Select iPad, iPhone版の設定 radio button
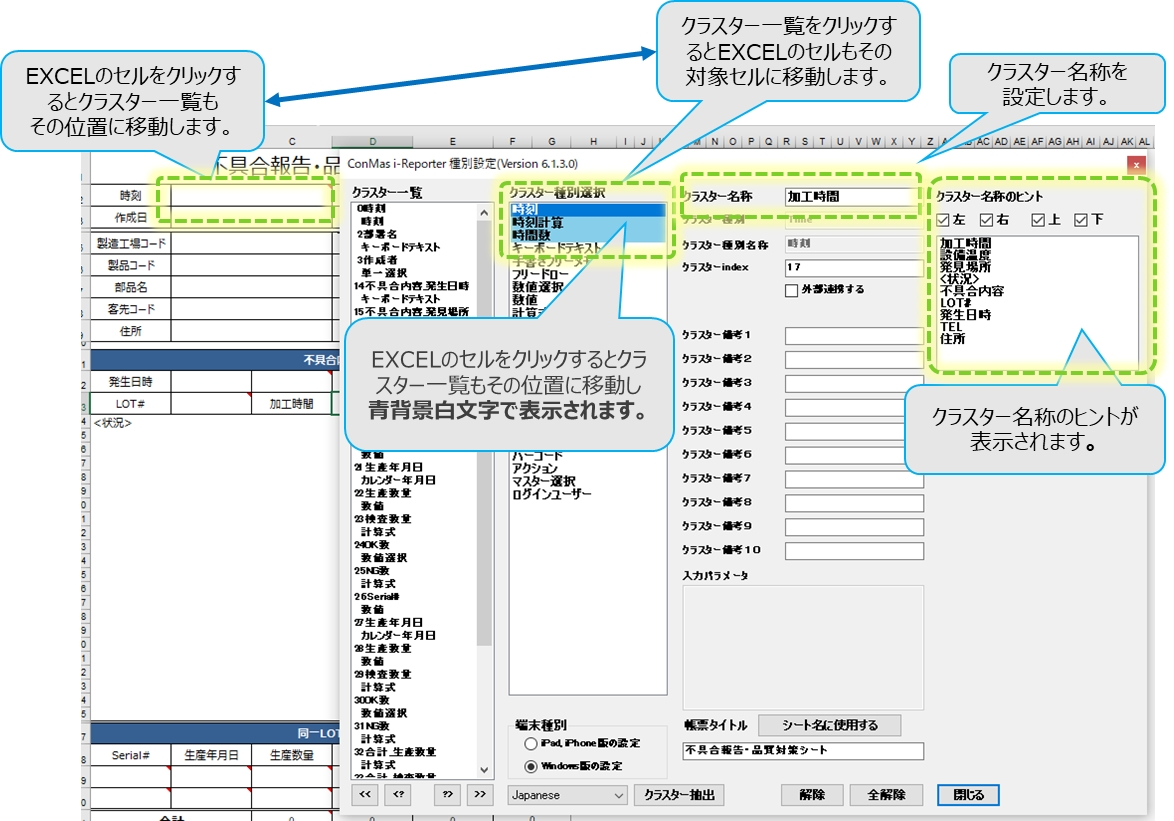 [530, 744]
